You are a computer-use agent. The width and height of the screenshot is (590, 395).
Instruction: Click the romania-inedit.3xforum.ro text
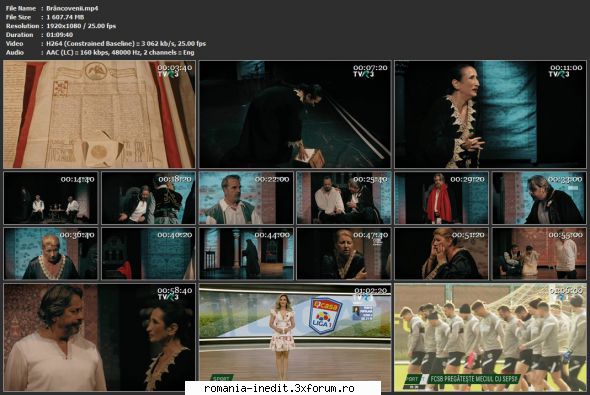click(x=279, y=388)
